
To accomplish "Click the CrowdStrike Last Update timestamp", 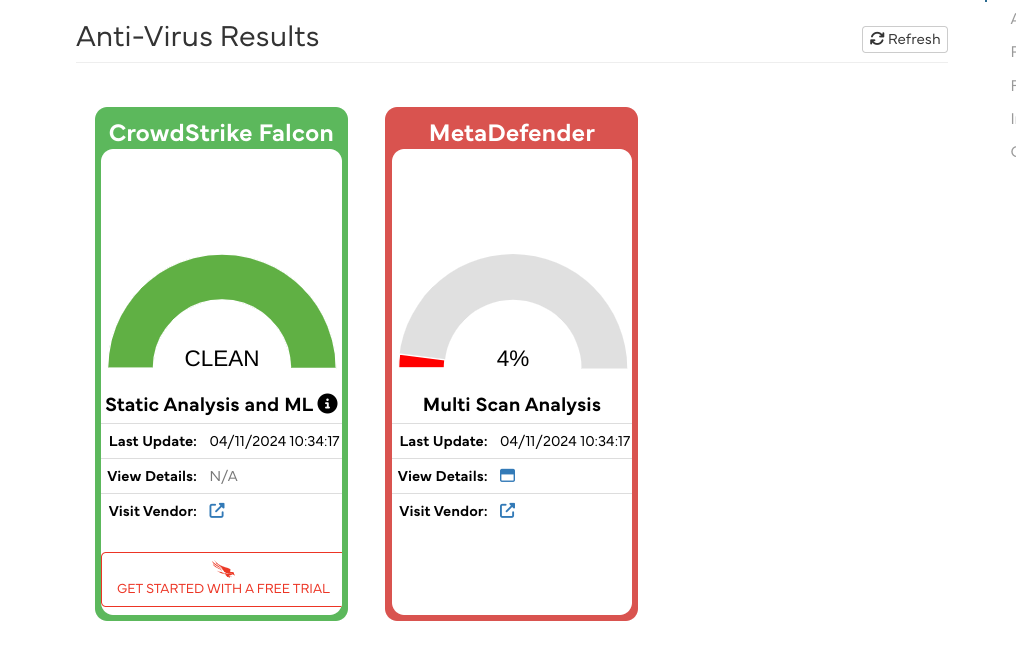I will click(x=274, y=441).
